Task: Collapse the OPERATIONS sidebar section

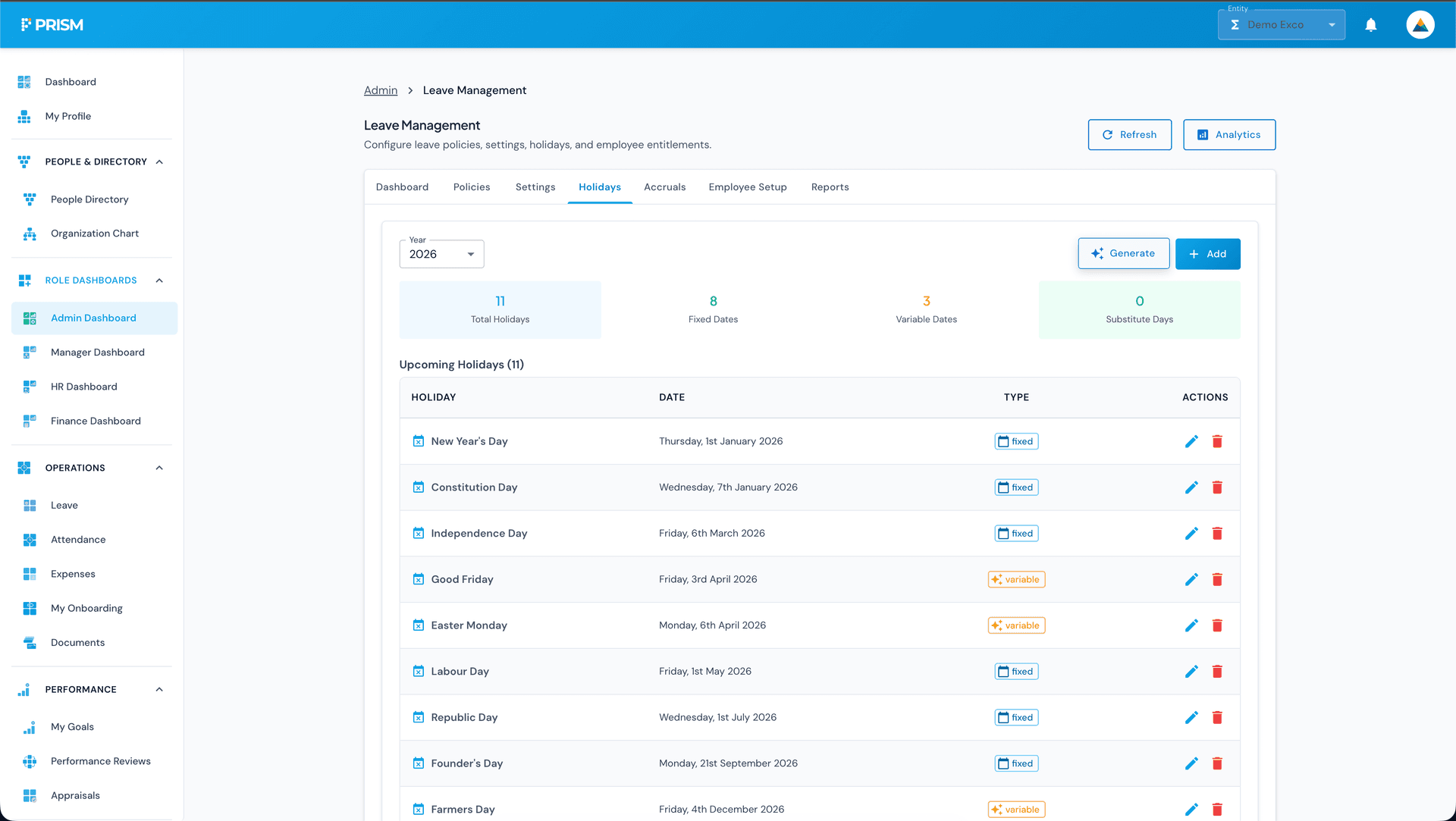Action: [158, 468]
